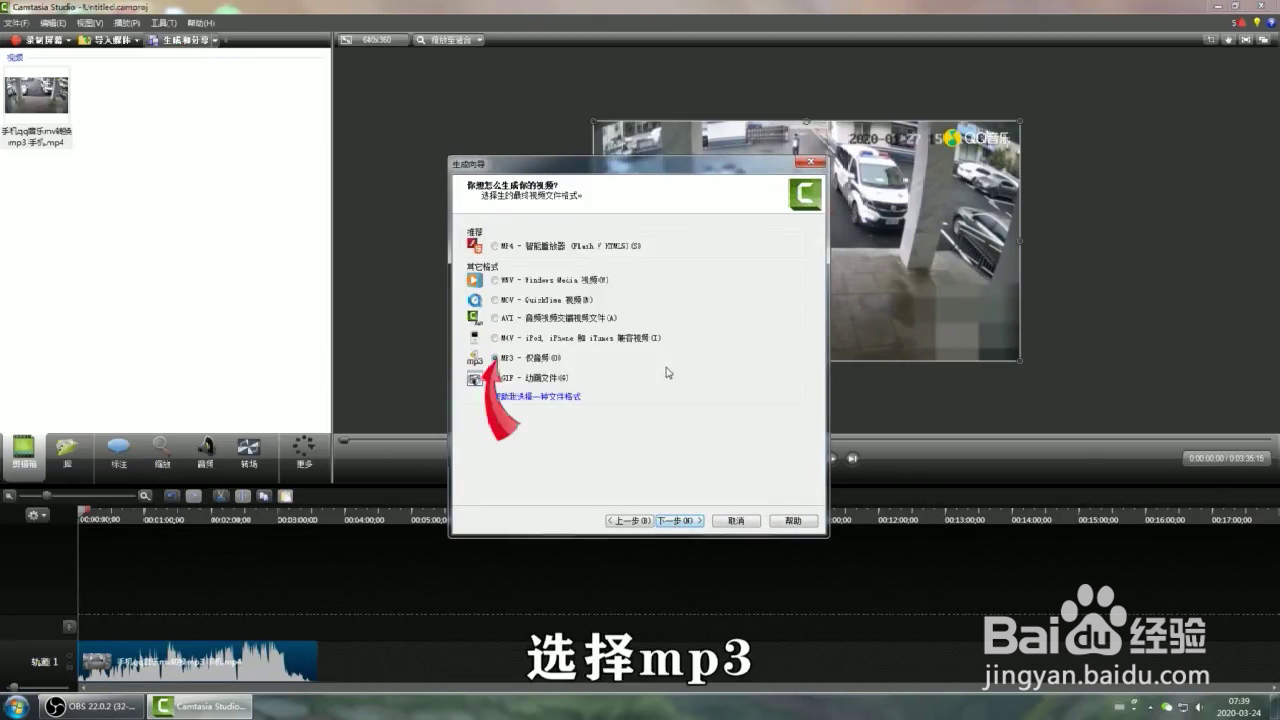Viewport: 1280px width, 720px height.
Task: Click the 下一步 (Next) button in the wizard
Action: pyautogui.click(x=678, y=520)
